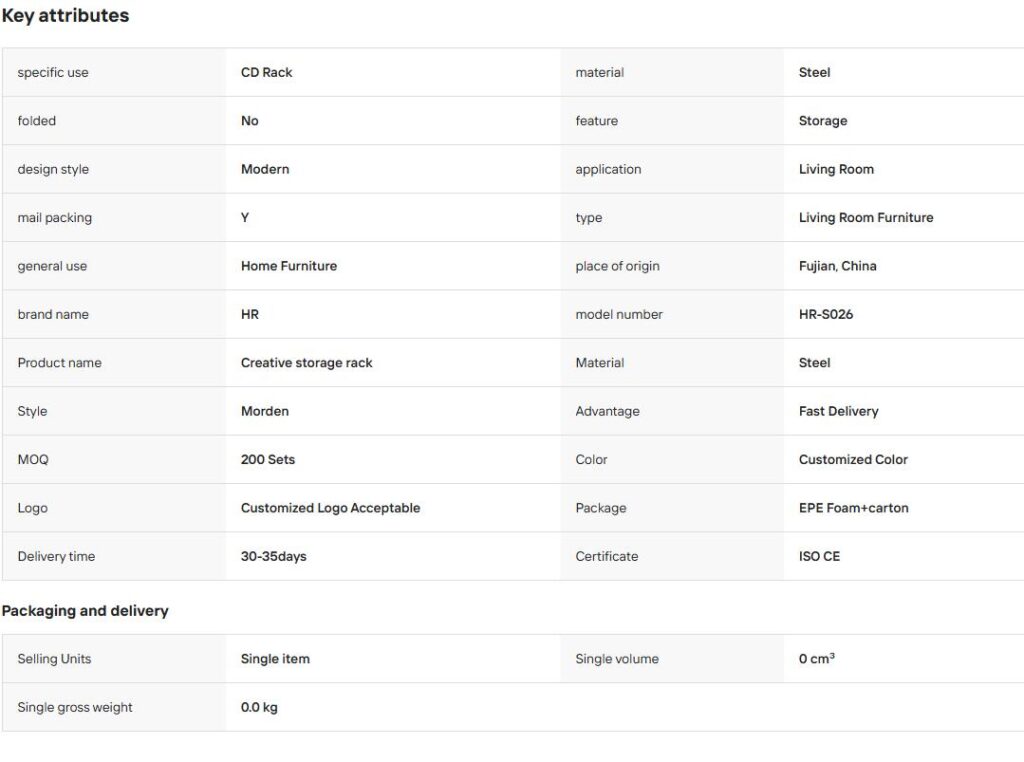
Task: Select the Storage feature value
Action: (823, 121)
